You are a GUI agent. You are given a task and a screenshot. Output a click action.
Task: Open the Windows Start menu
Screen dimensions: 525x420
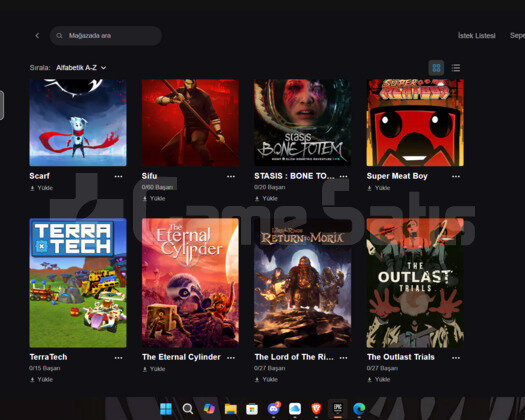(x=166, y=409)
